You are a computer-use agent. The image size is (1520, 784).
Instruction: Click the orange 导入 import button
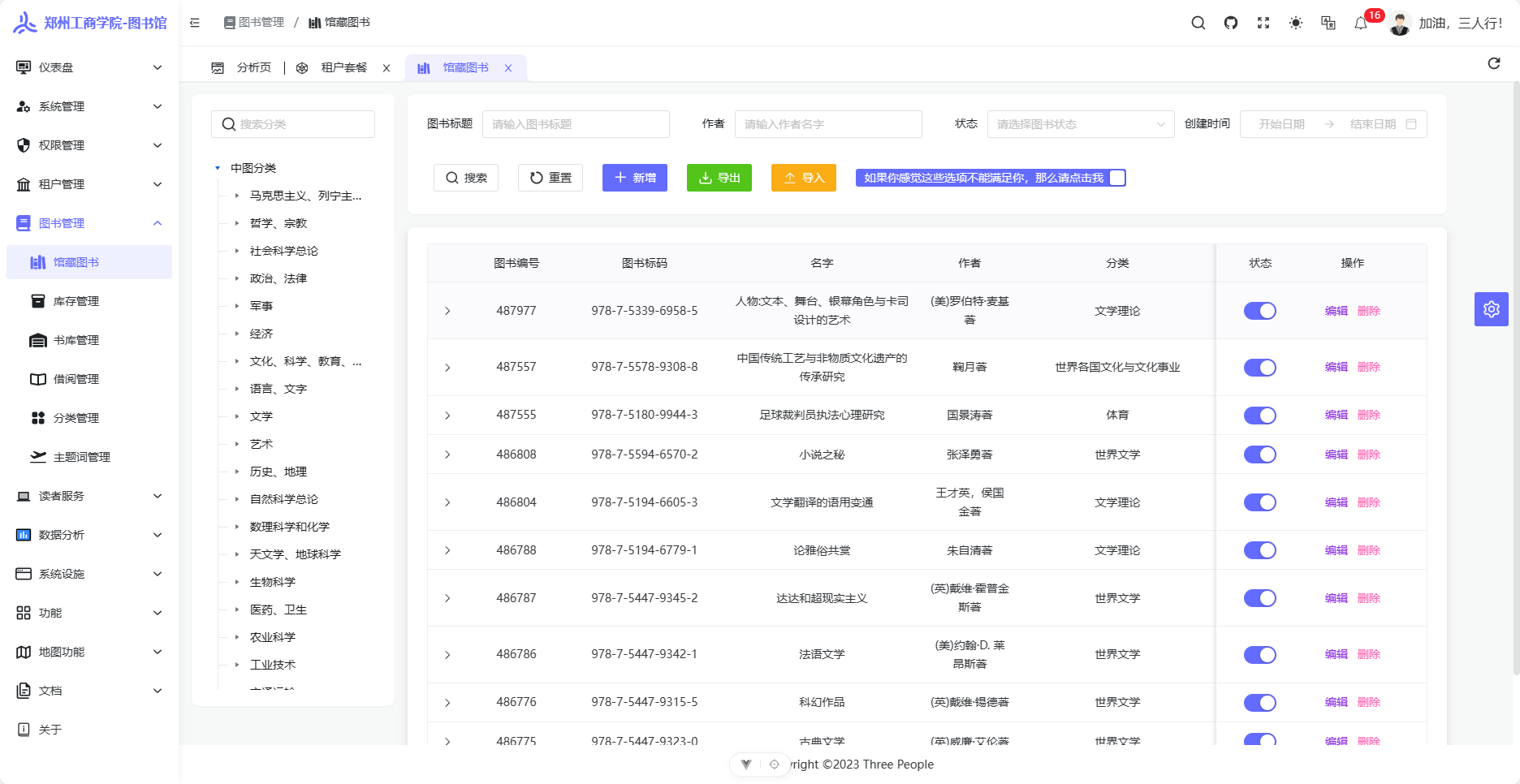pos(804,178)
